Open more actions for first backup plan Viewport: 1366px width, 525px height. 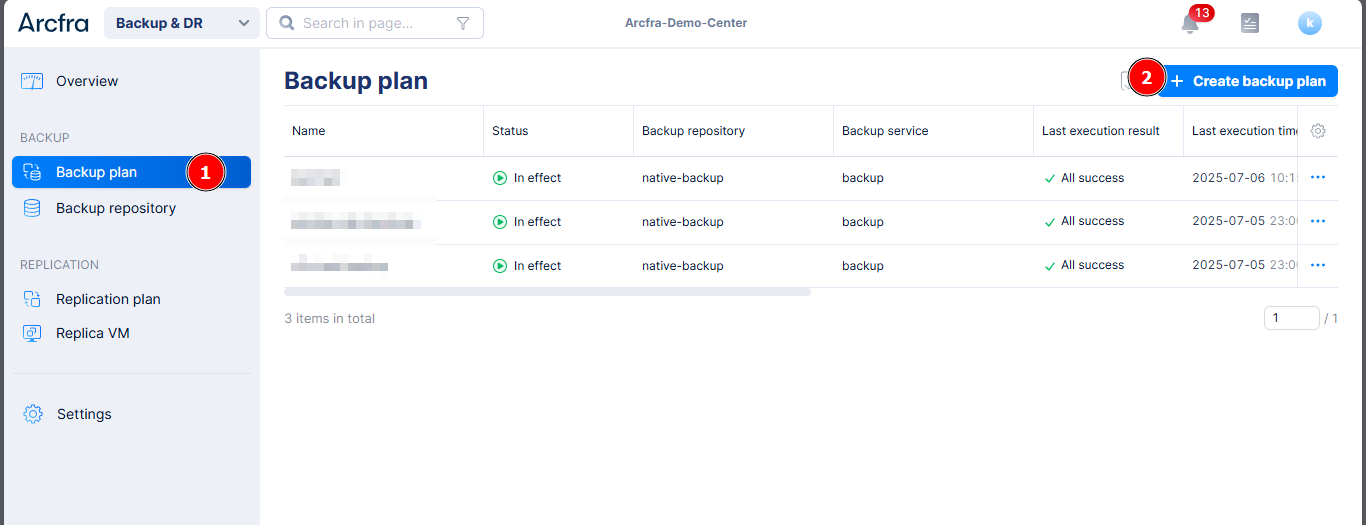pos(1317,178)
